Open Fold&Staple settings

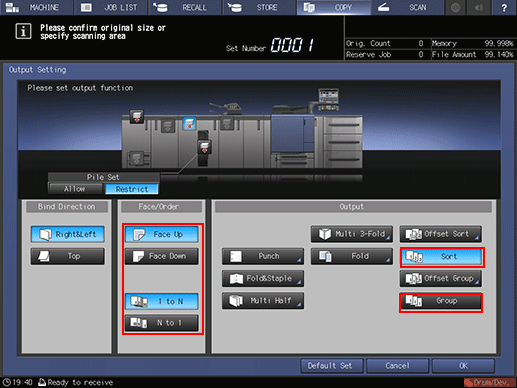coord(263,278)
